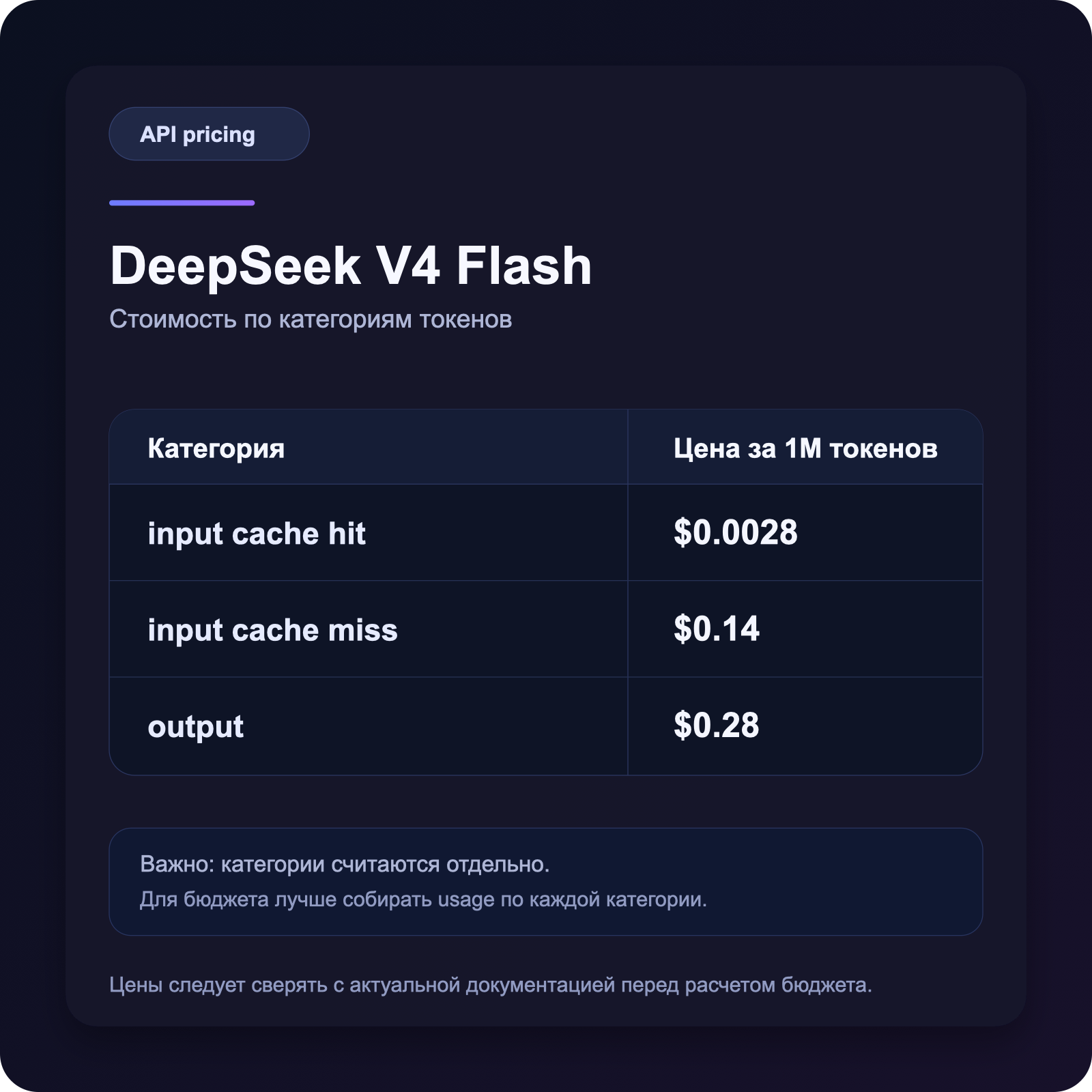Click the word Flash in the title

click(524, 266)
